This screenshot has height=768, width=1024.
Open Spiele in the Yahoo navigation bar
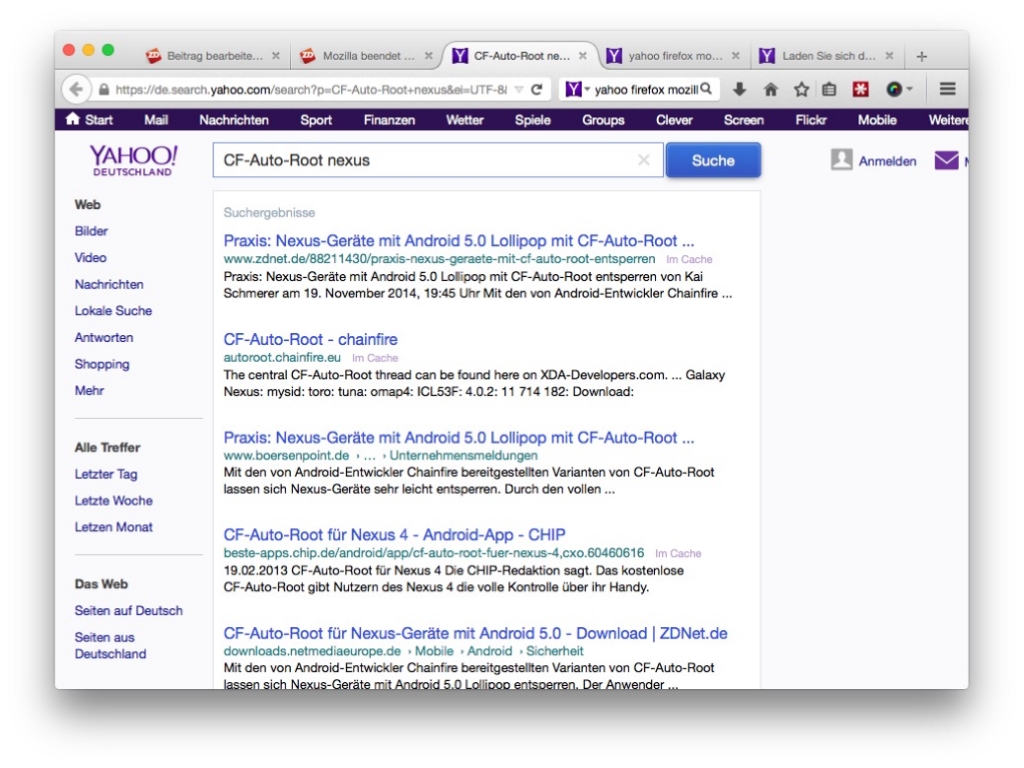[x=532, y=120]
